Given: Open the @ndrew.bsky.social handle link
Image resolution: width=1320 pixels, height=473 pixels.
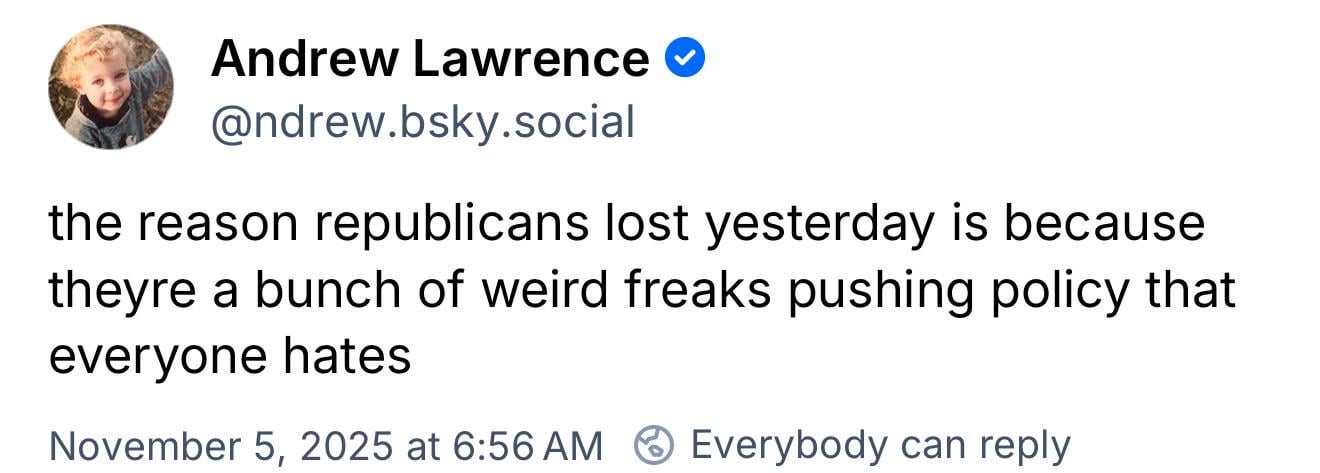Looking at the screenshot, I should point(422,122).
